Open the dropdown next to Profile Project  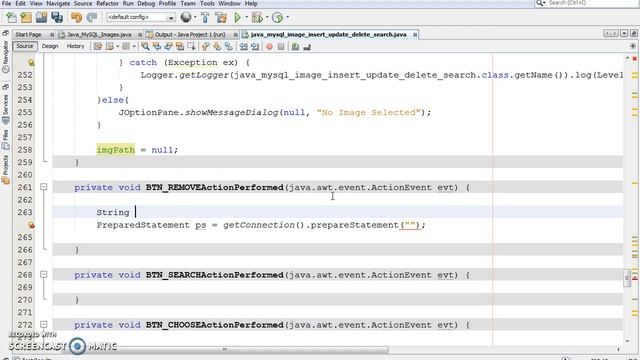point(287,17)
